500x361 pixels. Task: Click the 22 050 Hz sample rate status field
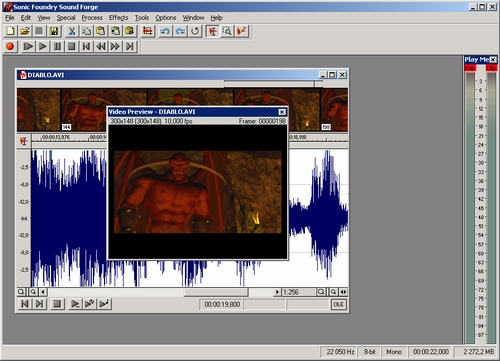point(339,352)
